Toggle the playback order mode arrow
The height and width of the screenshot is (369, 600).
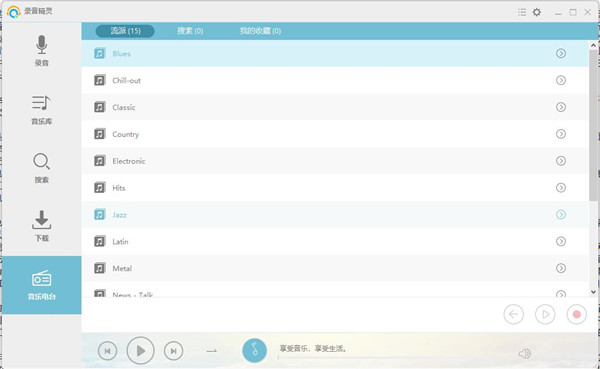pyautogui.click(x=212, y=351)
